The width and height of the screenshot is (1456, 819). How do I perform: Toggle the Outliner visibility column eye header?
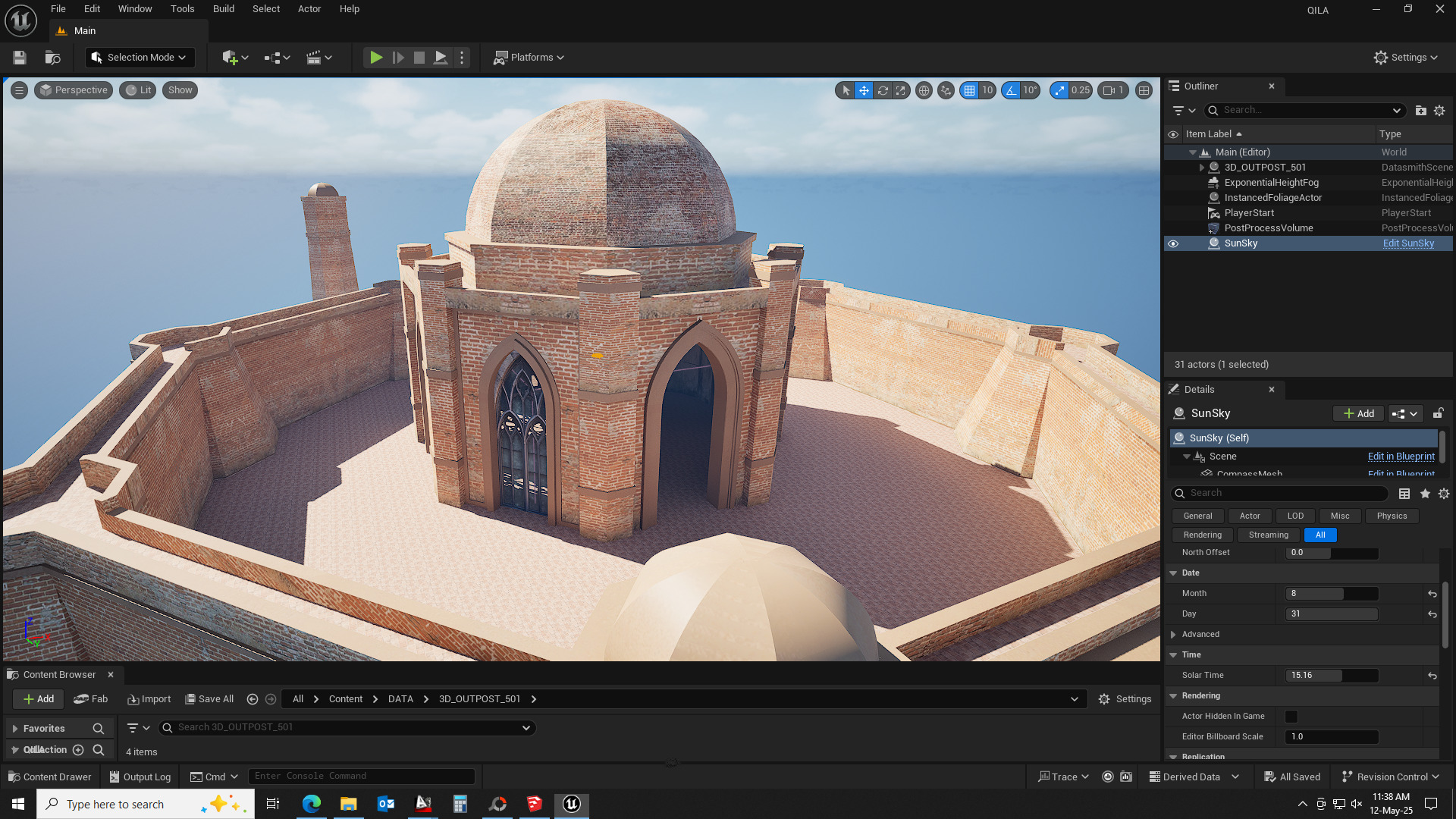point(1173,134)
